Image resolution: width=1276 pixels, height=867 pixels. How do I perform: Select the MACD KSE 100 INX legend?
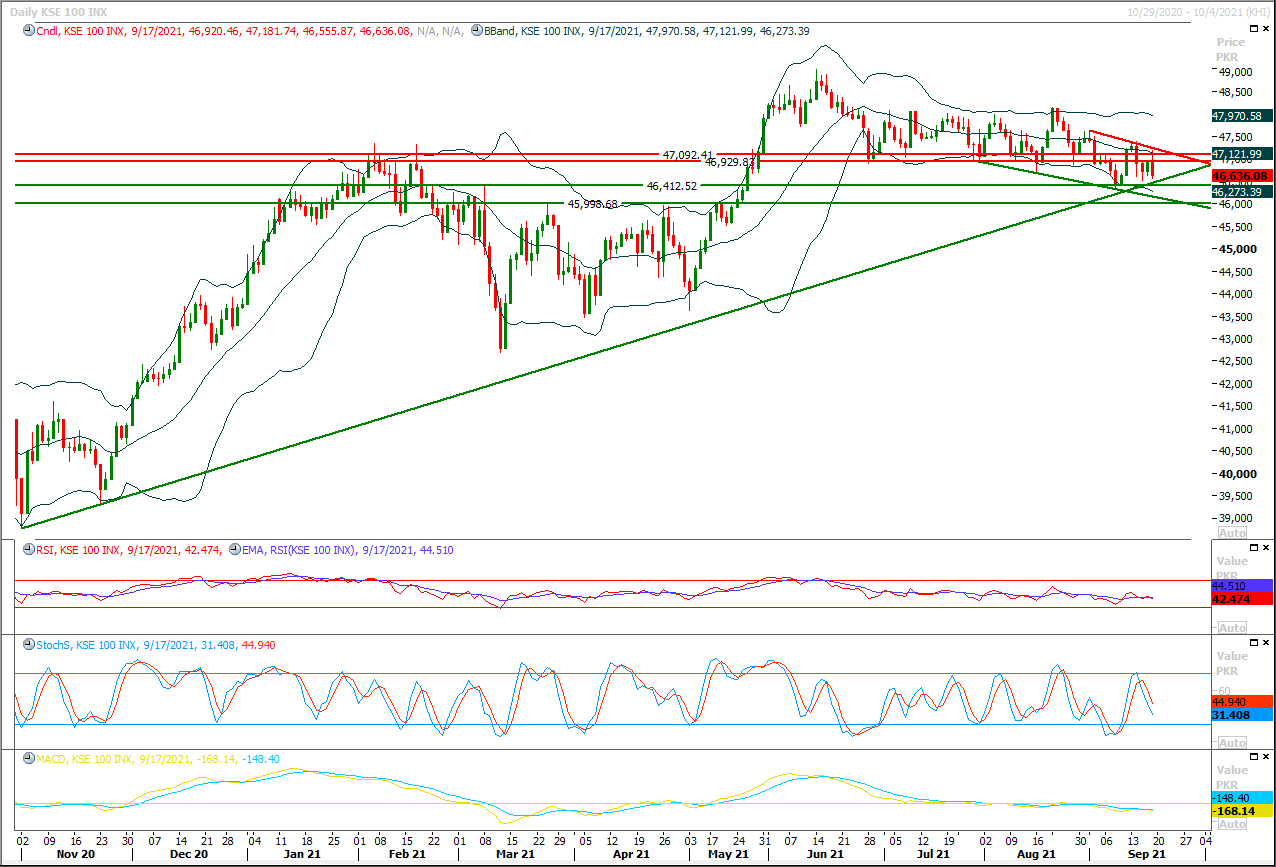[x=156, y=761]
